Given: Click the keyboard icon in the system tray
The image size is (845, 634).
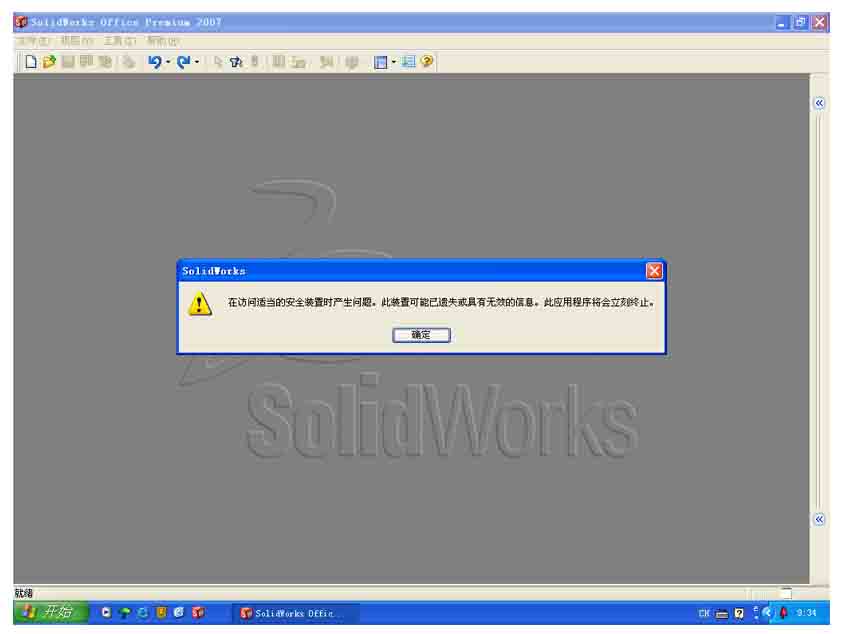Looking at the screenshot, I should (x=722, y=614).
